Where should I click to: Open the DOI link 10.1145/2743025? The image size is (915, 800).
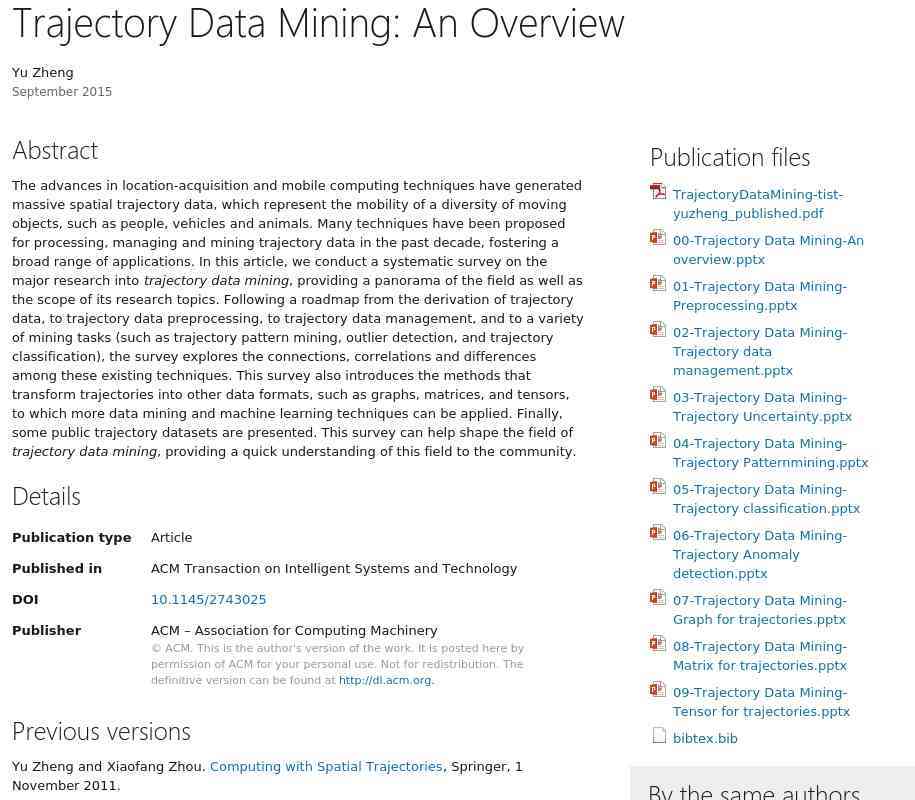click(x=208, y=600)
